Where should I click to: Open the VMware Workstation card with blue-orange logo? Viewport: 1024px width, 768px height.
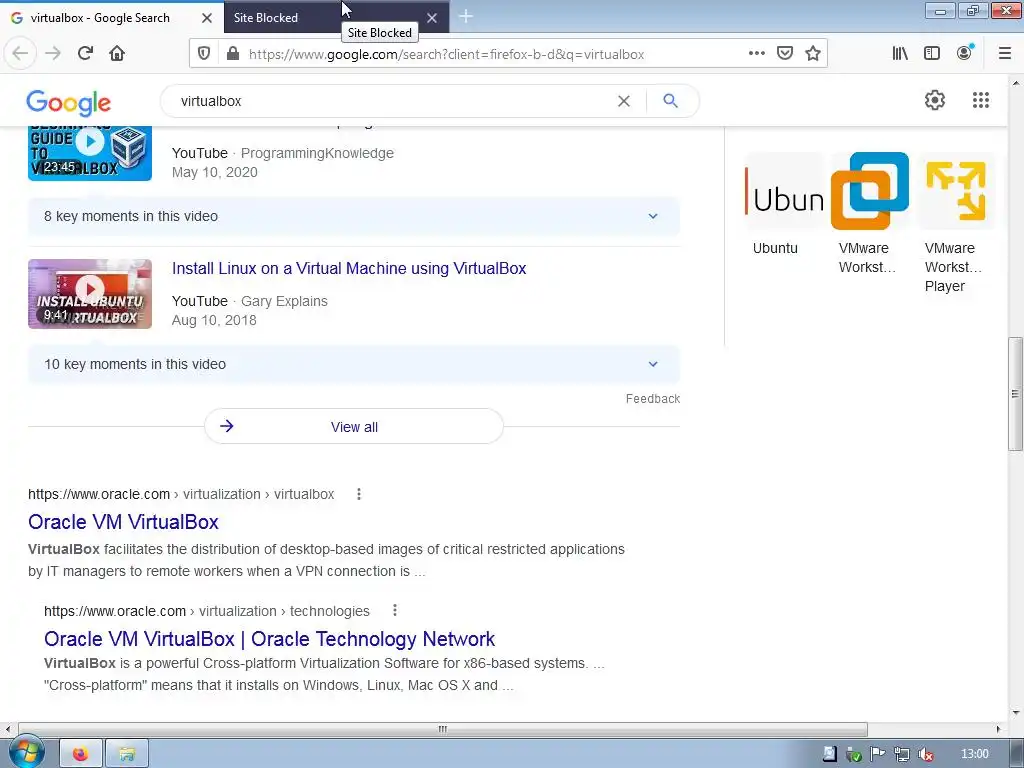pos(869,213)
